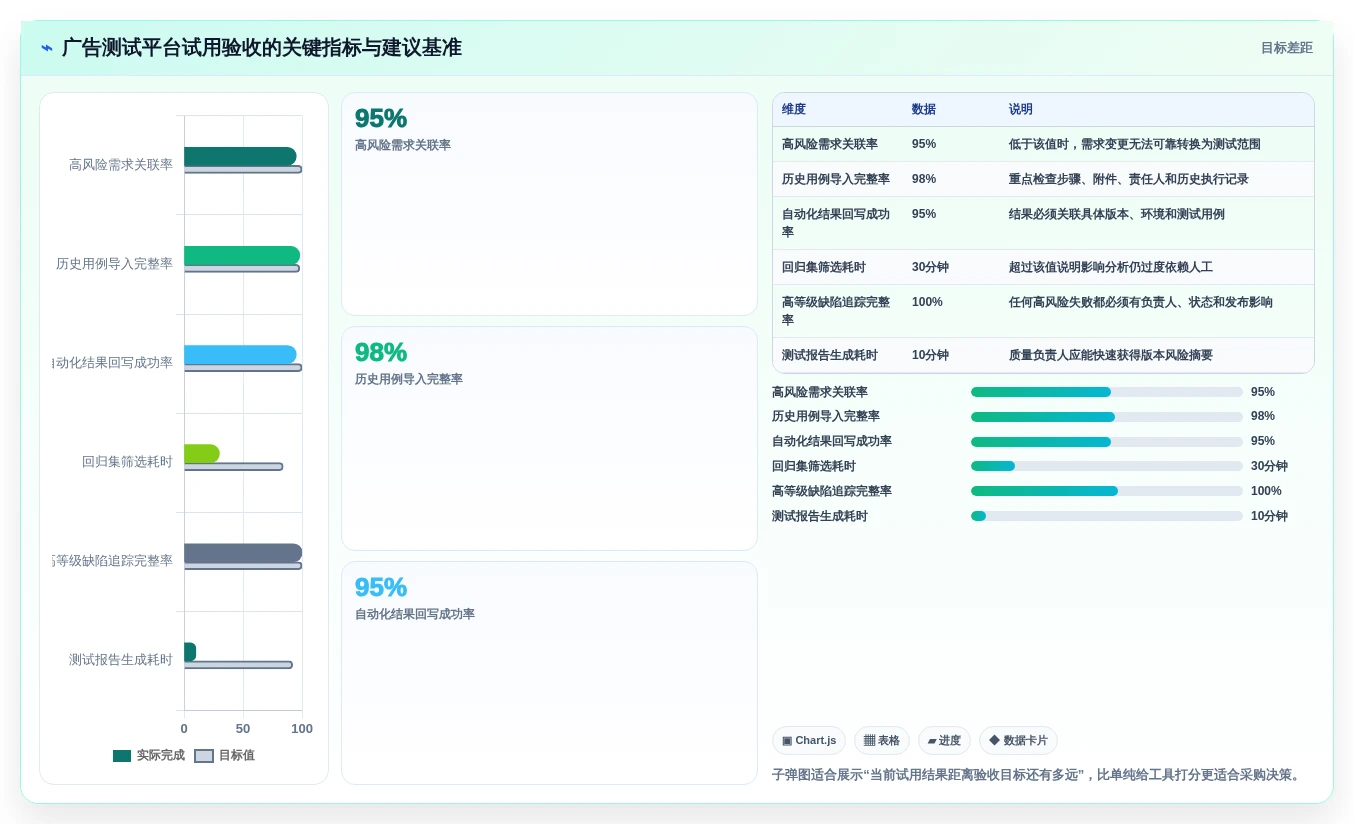Open the 98% 历史用例导入完整率 data card
Viewport: 1354px width, 824px height.
coord(549,439)
